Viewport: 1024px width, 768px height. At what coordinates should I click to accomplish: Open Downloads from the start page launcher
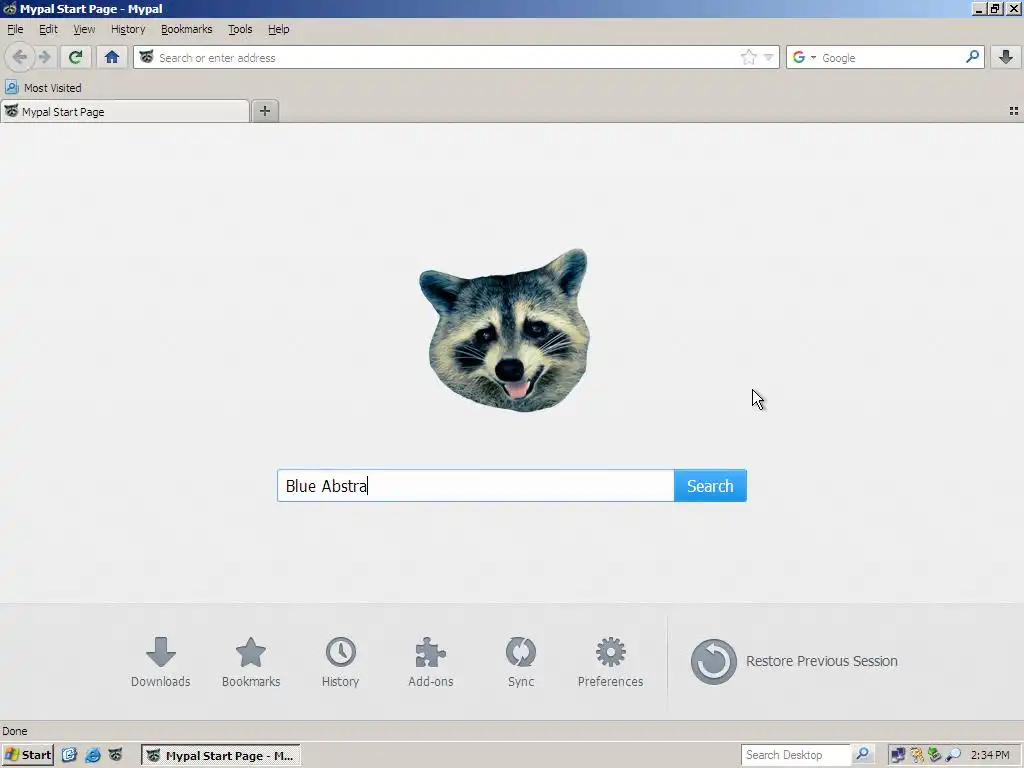(x=161, y=662)
